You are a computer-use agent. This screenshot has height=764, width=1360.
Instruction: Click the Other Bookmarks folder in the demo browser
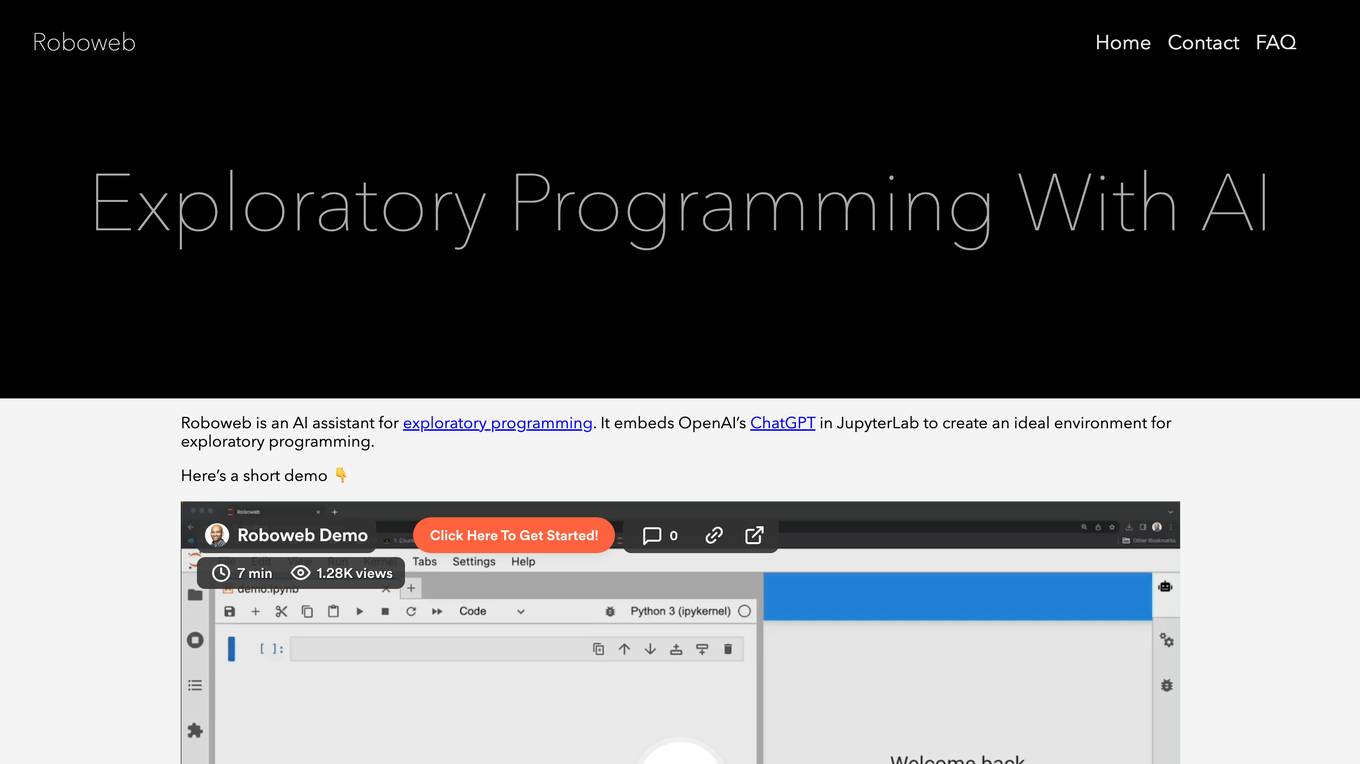point(1149,541)
